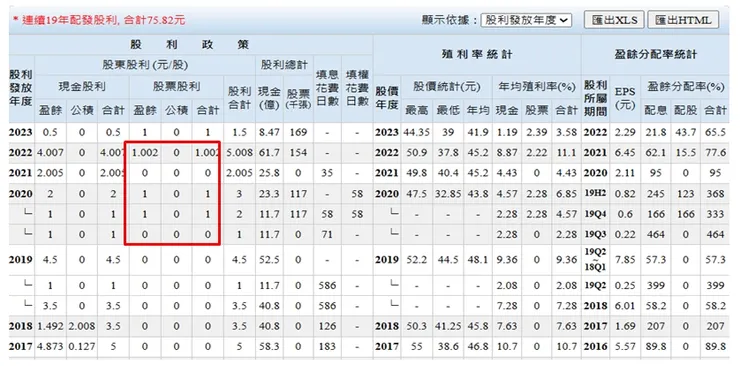
Task: Select the 2021 dividend year row label
Action: pos(20,173)
